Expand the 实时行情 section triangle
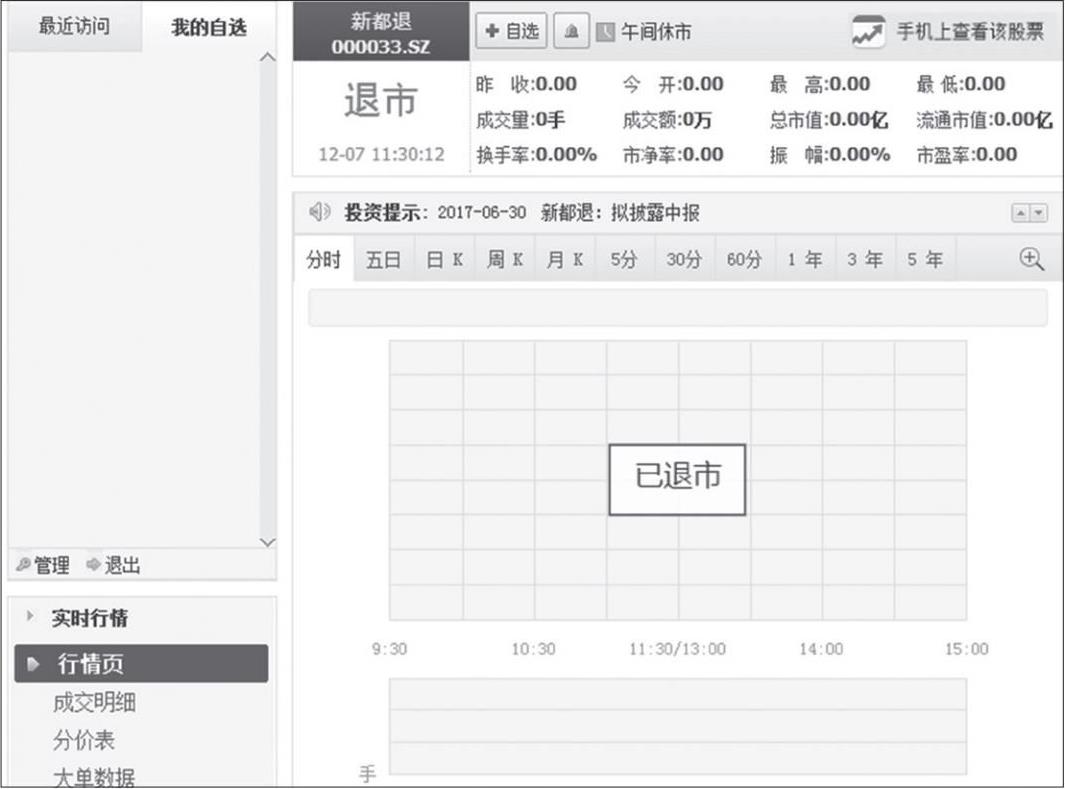 pos(31,617)
